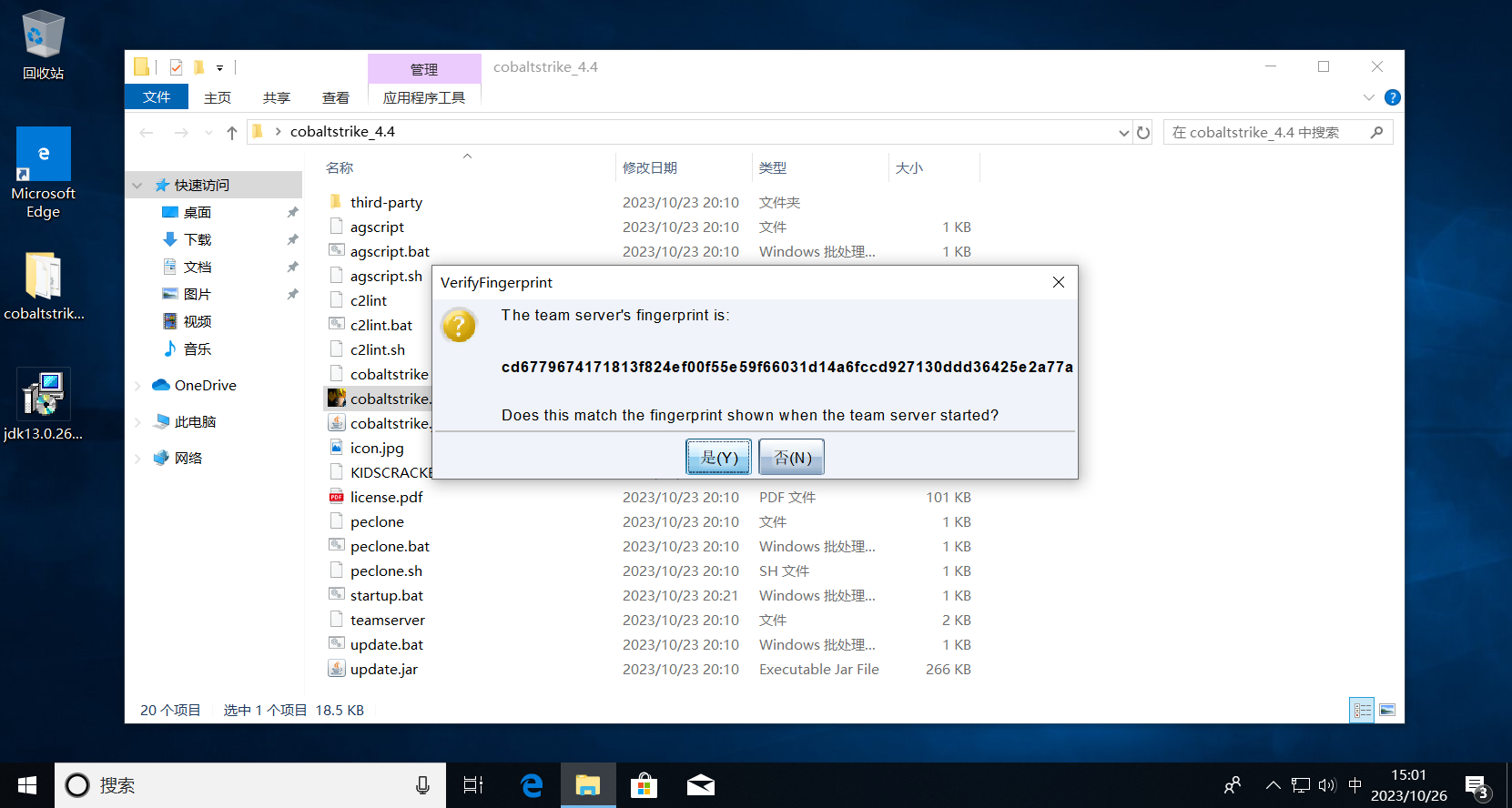Open the 应用程序工具 ribbon tab
This screenshot has height=808, width=1512.
tap(424, 97)
